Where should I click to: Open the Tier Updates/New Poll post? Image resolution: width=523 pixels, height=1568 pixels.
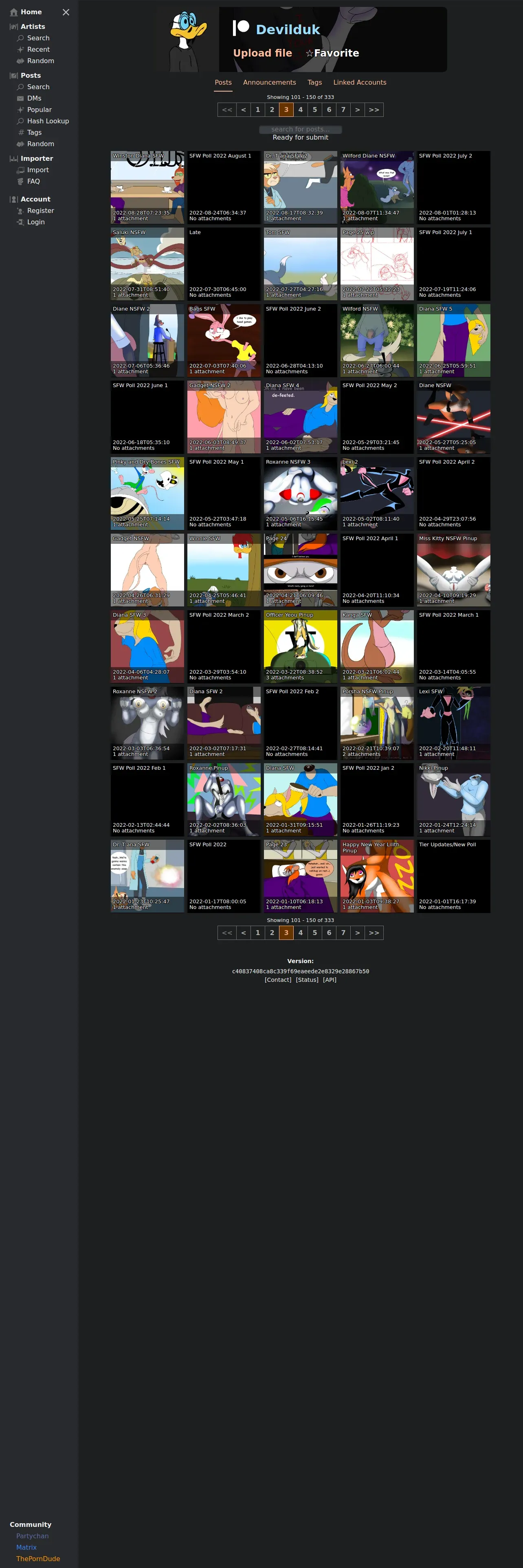[454, 876]
